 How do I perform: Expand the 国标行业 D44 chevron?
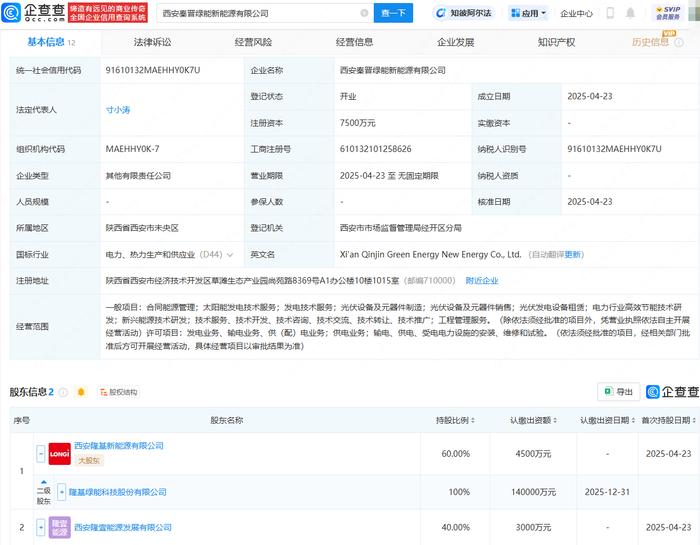(x=230, y=255)
